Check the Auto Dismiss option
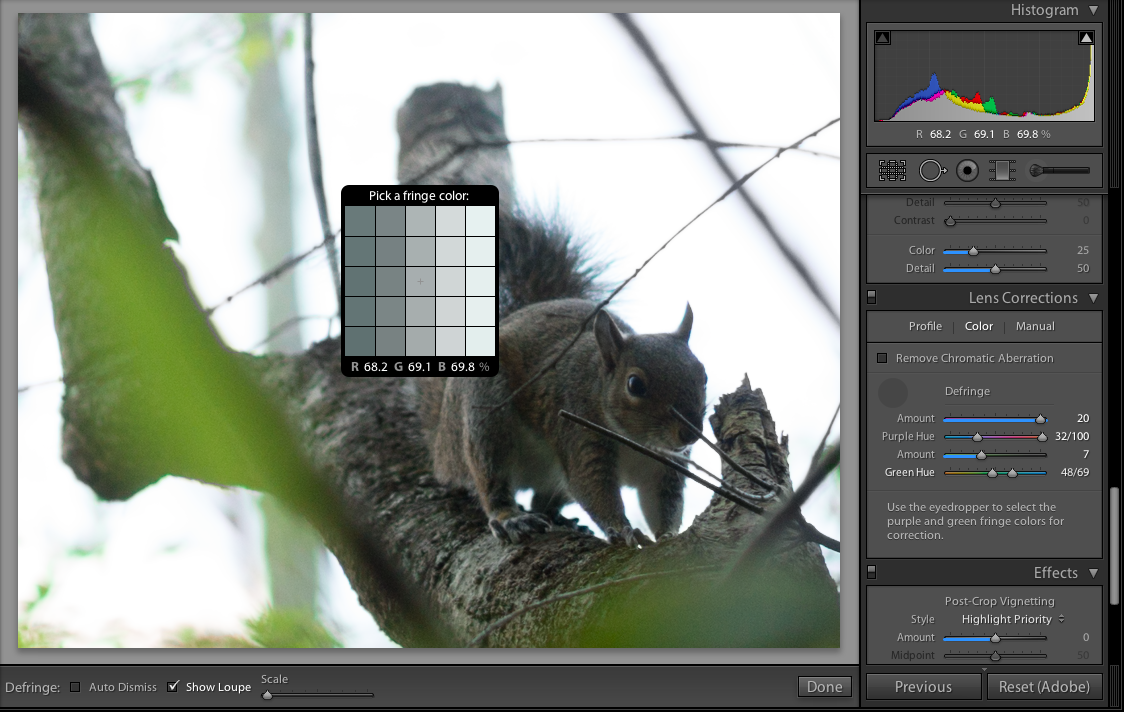The width and height of the screenshot is (1124, 712). point(75,687)
